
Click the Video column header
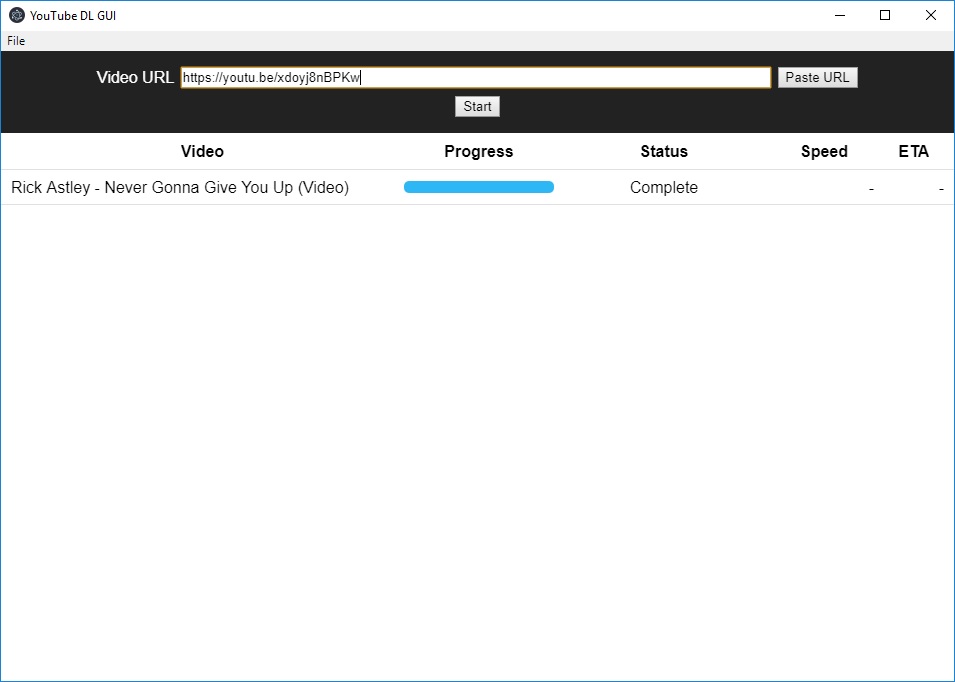pyautogui.click(x=202, y=151)
